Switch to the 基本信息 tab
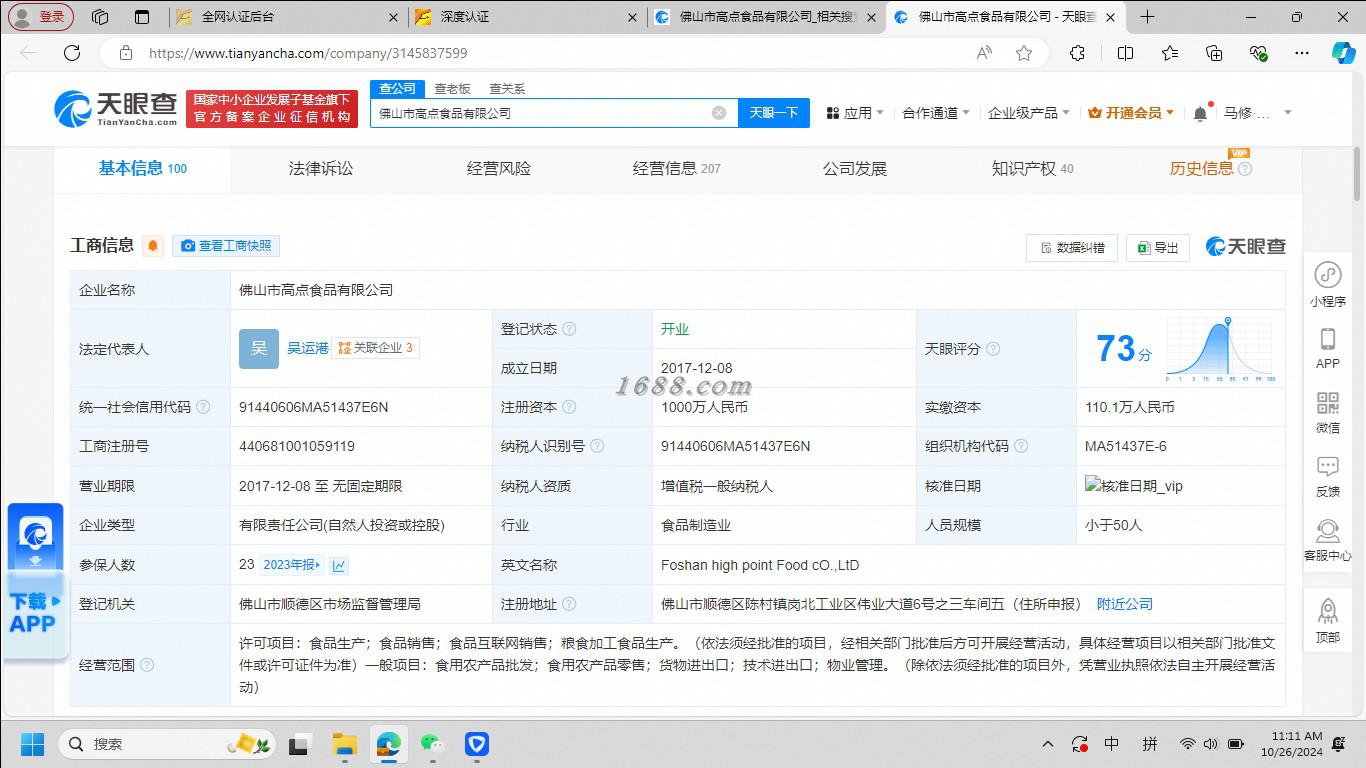The height and width of the screenshot is (768, 1366). coord(143,168)
